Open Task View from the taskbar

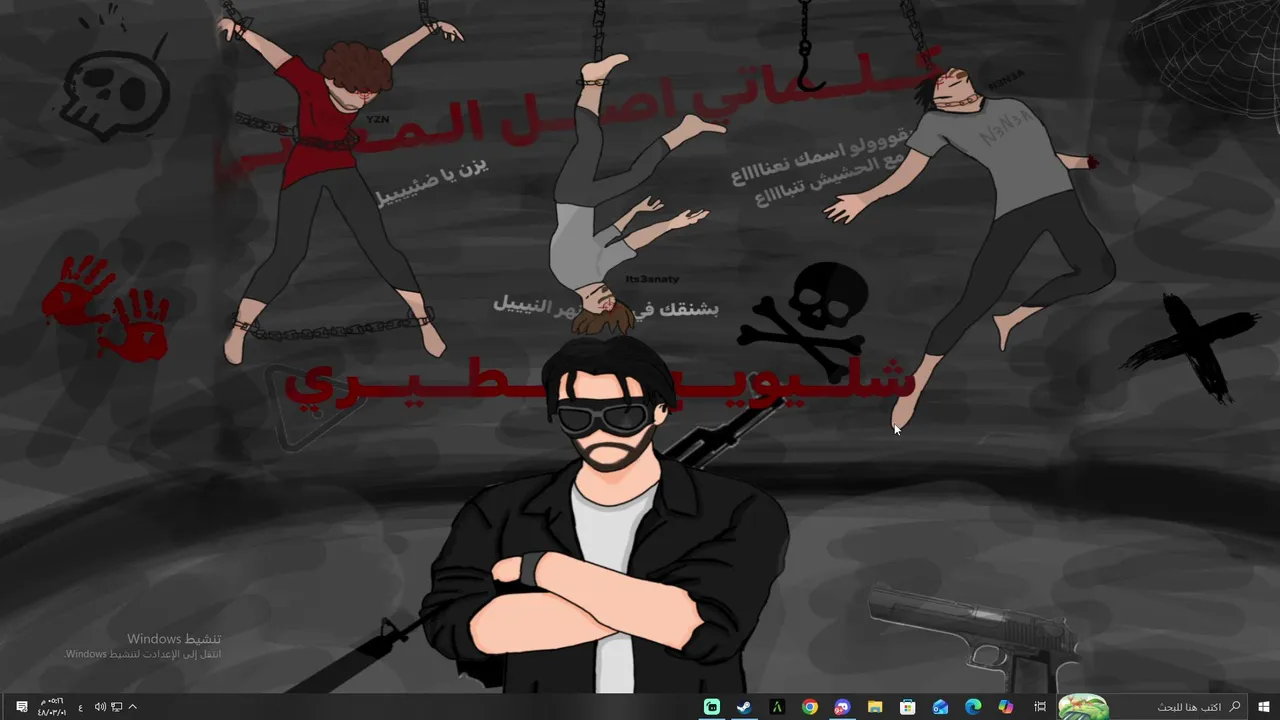pos(1040,707)
